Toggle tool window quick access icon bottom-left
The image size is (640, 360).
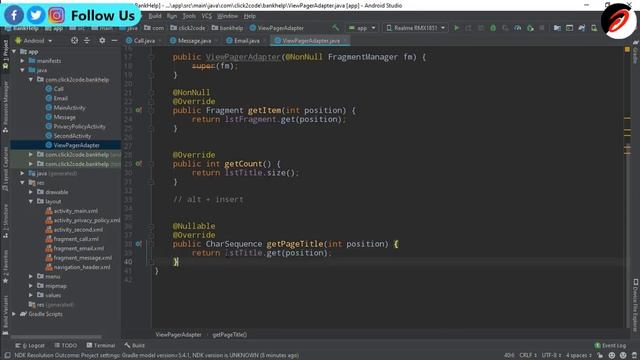pos(7,356)
